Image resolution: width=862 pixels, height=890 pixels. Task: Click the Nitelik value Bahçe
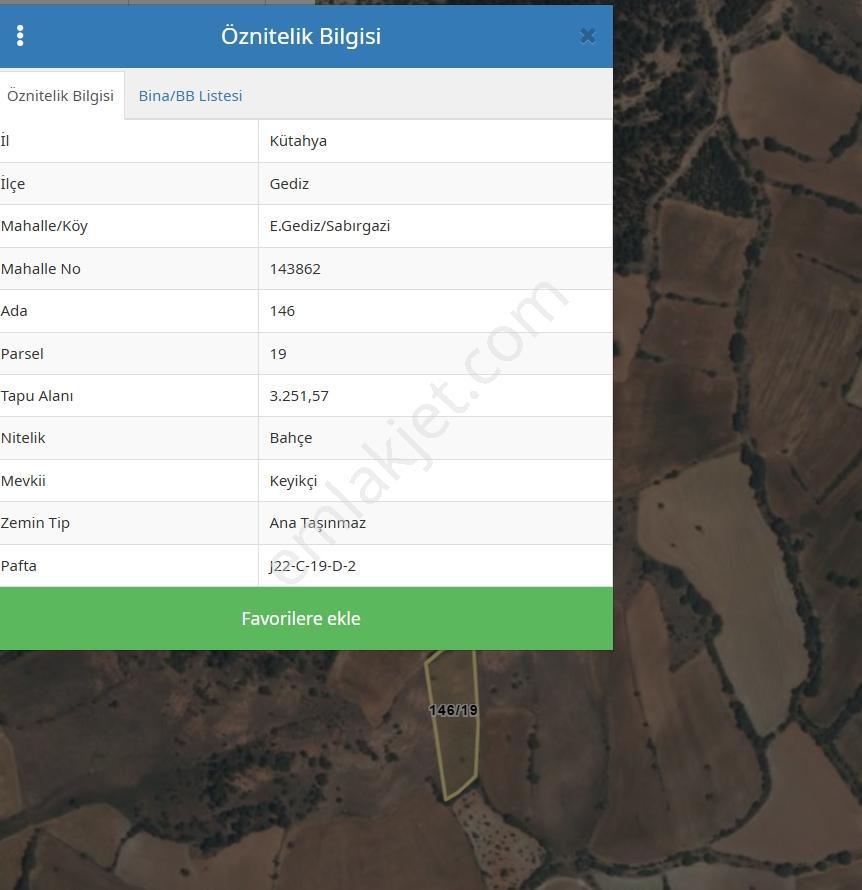(291, 438)
